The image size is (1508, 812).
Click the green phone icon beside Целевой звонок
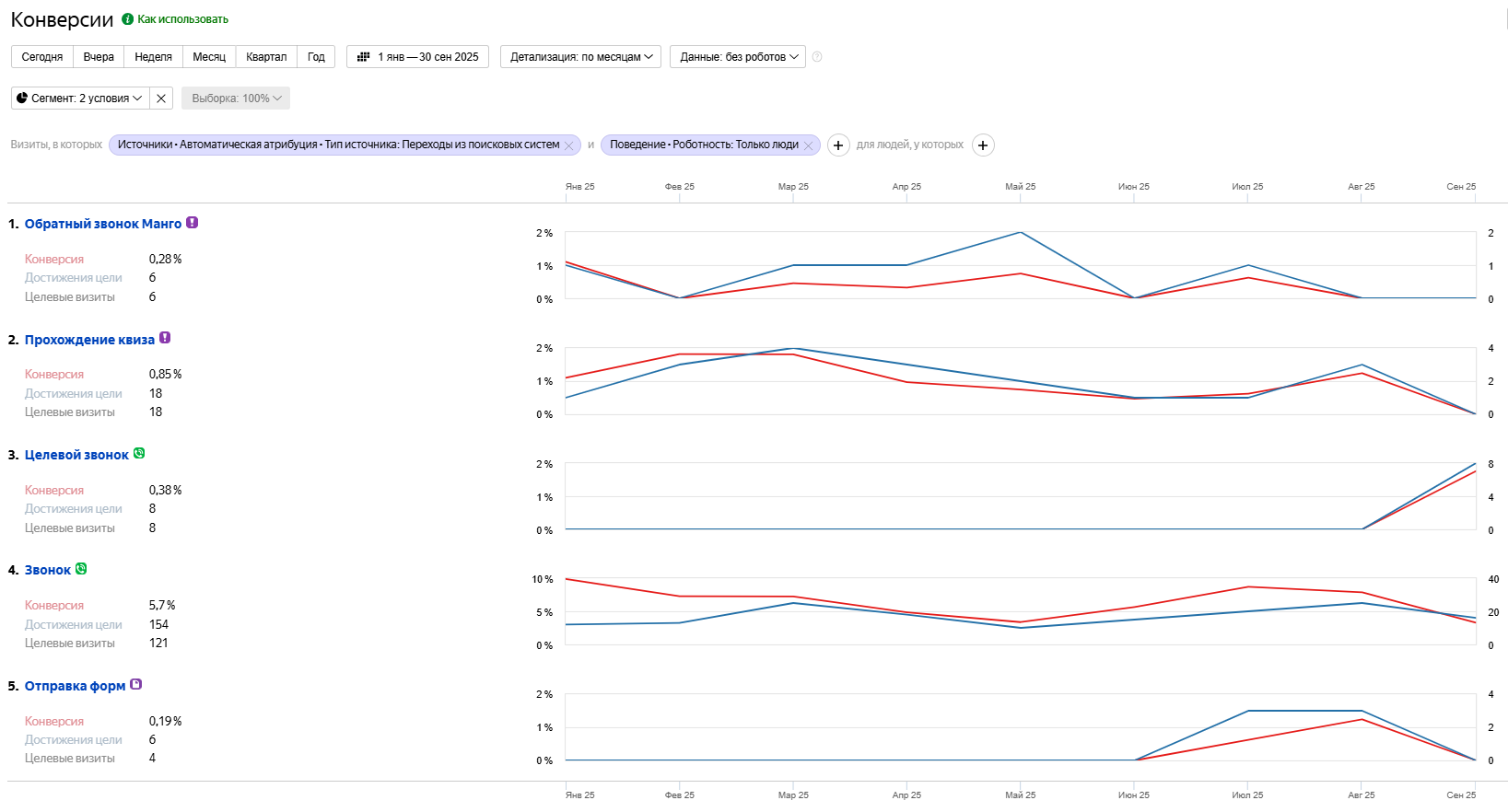point(139,453)
